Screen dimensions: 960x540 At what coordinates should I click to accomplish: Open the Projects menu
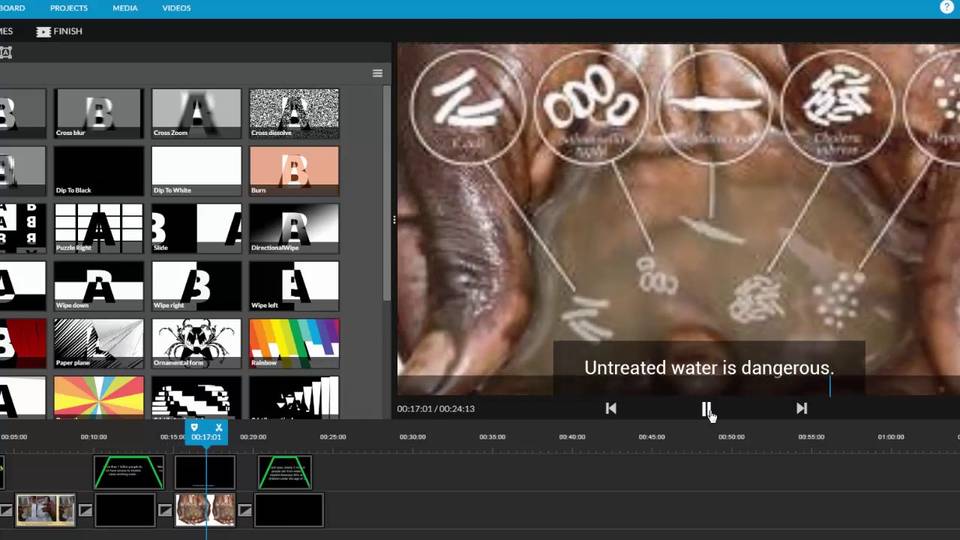click(x=69, y=8)
